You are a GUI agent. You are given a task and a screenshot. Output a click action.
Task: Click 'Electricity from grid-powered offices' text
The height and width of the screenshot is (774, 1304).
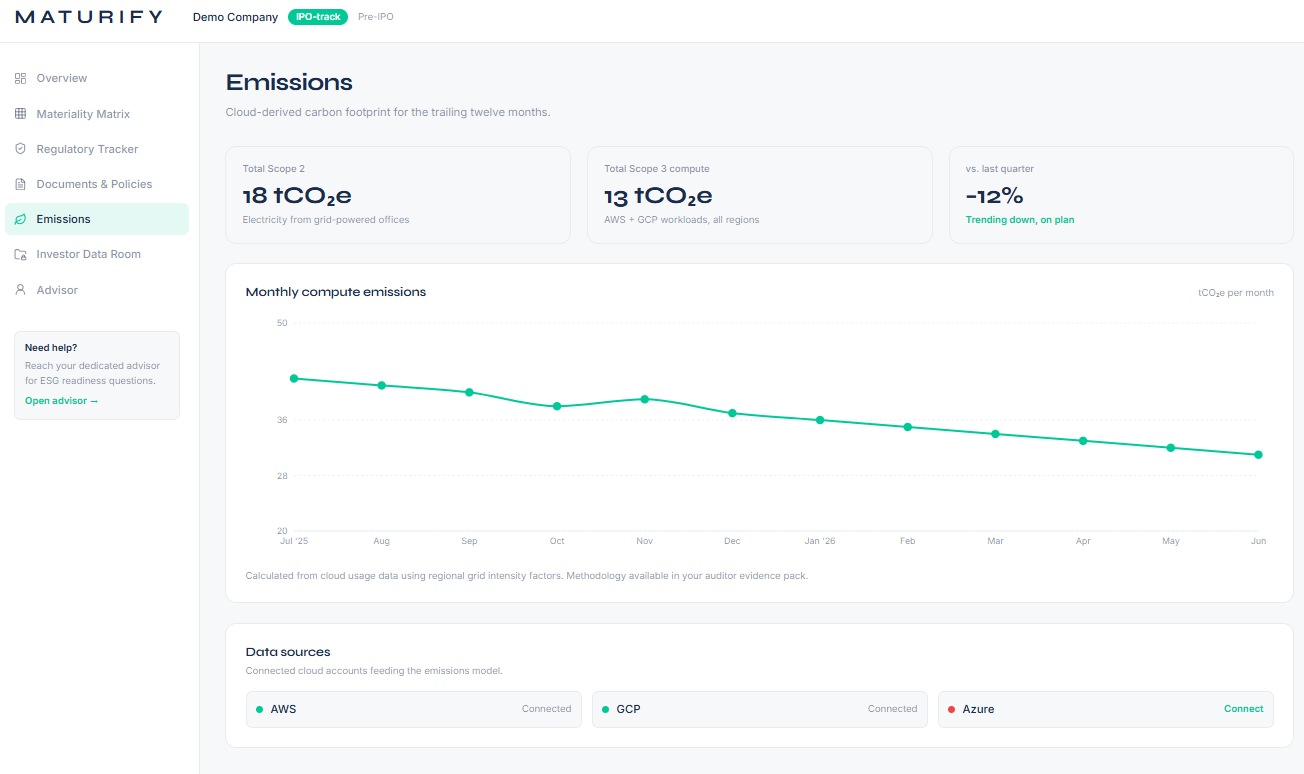coord(326,220)
